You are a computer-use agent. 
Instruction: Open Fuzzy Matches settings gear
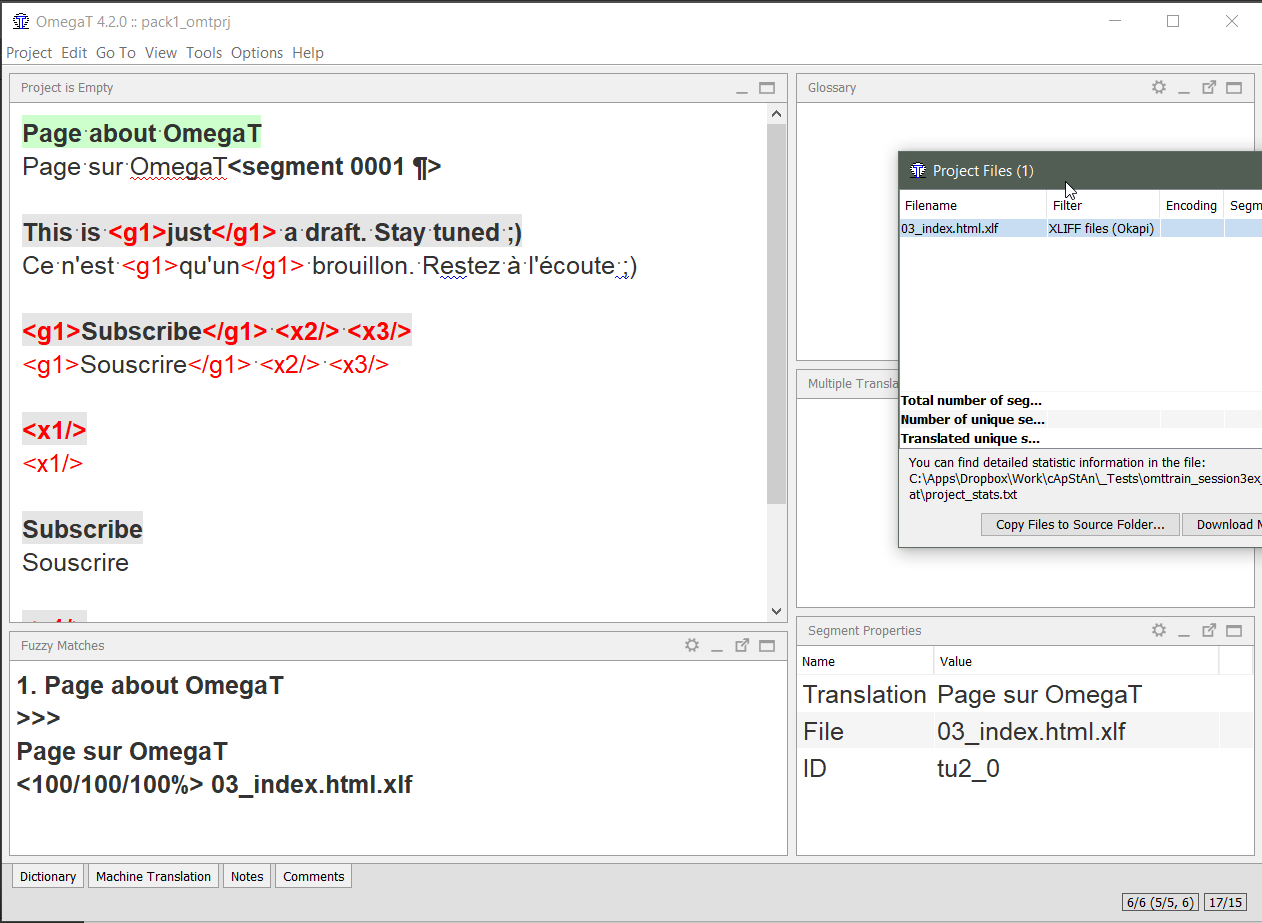pos(692,645)
